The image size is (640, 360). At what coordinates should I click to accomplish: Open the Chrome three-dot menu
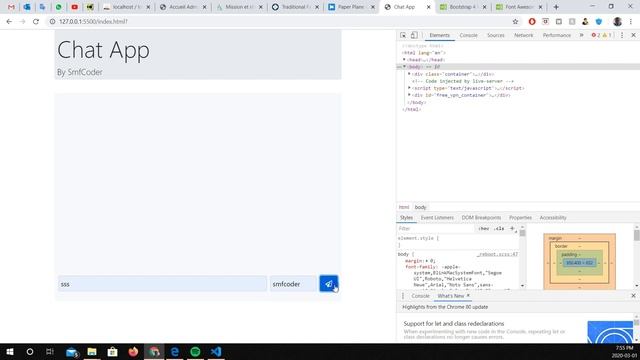[x=631, y=22]
